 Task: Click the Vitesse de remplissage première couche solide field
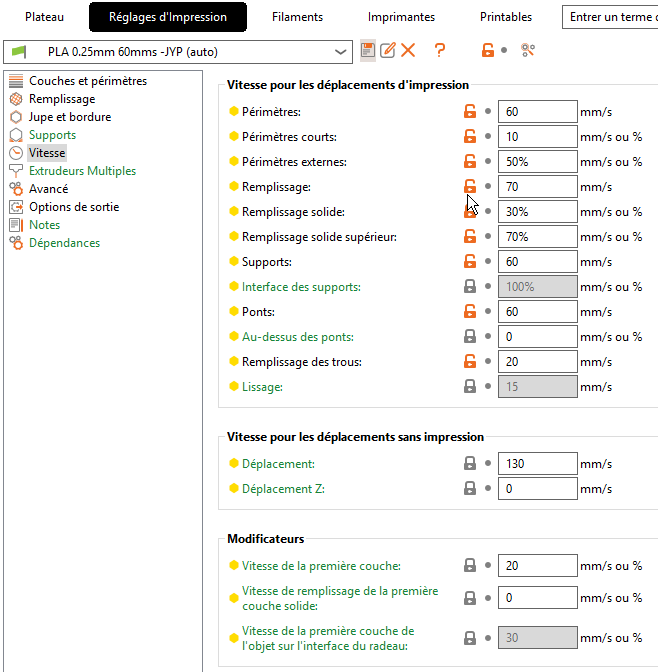point(538,597)
